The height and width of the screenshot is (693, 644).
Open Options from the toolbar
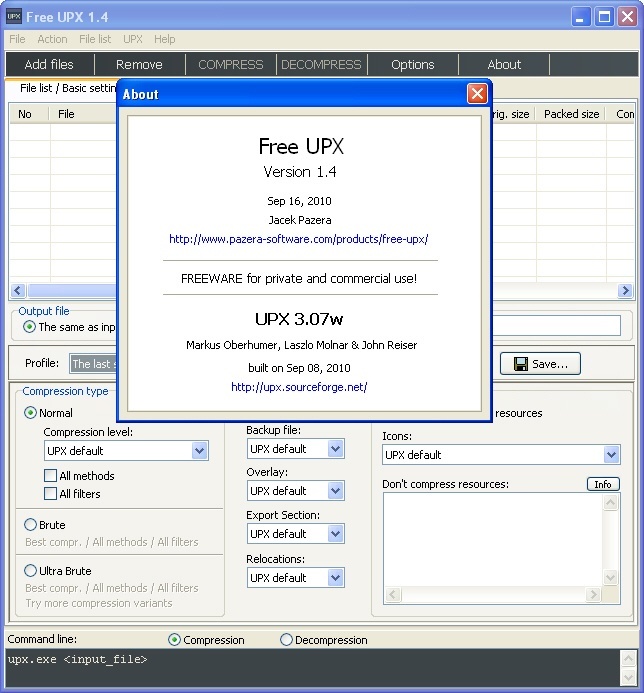412,65
